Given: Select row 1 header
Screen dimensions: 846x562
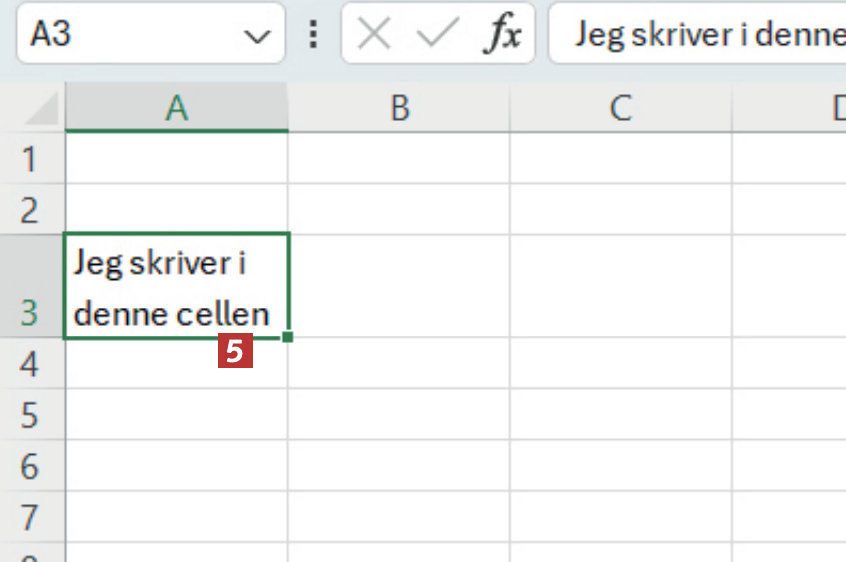Looking at the screenshot, I should tap(30, 159).
